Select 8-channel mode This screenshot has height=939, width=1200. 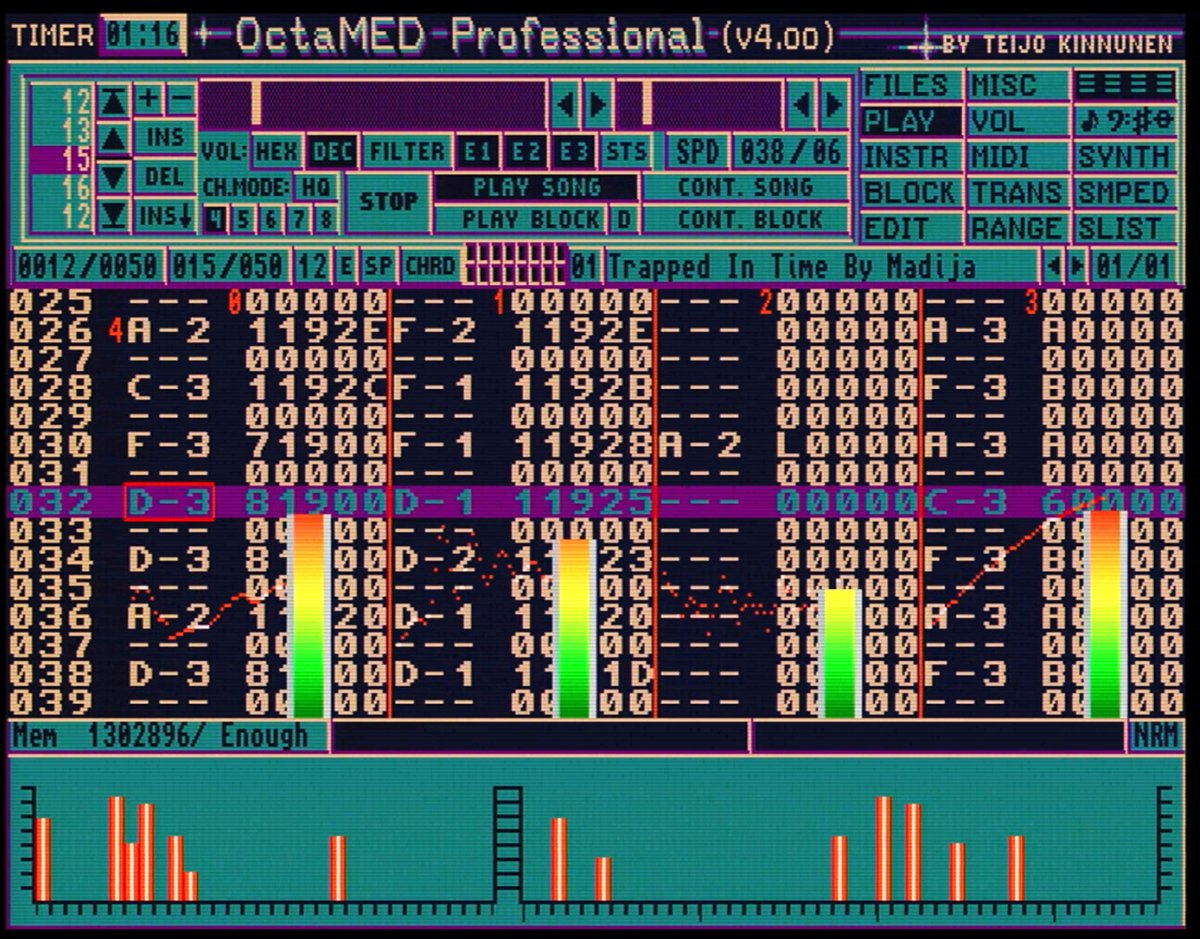point(325,219)
